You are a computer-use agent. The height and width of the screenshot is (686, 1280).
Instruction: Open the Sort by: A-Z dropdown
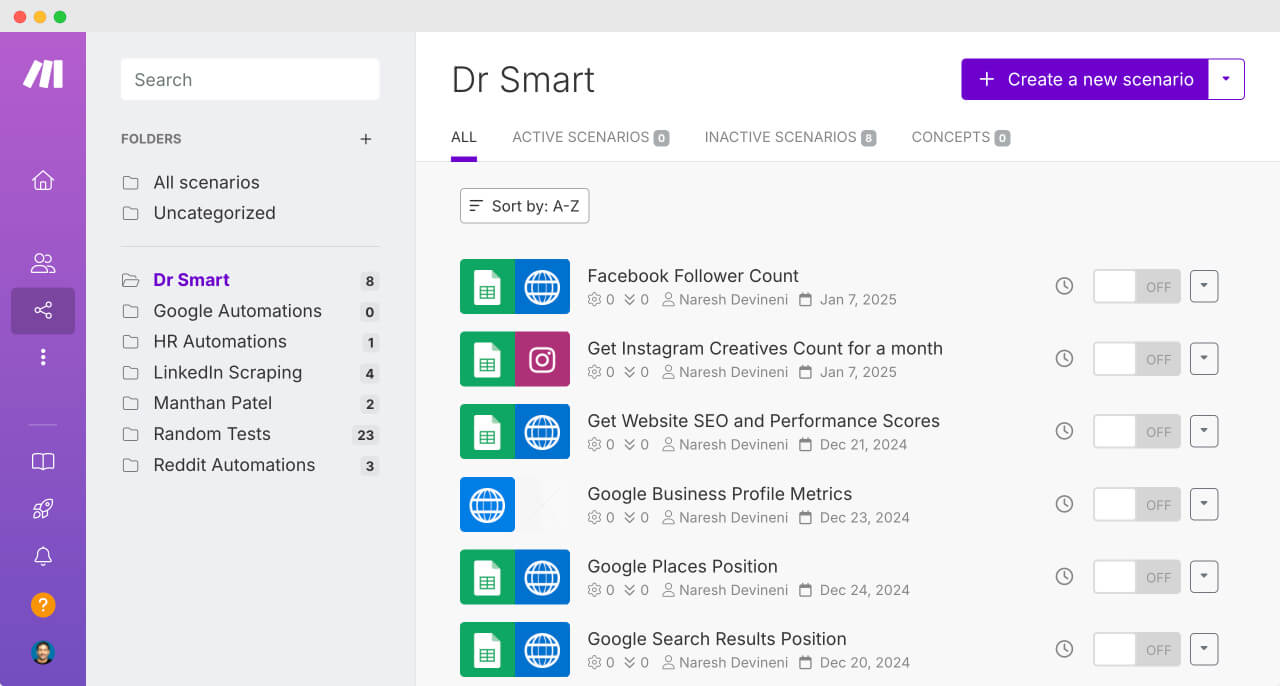tap(524, 206)
